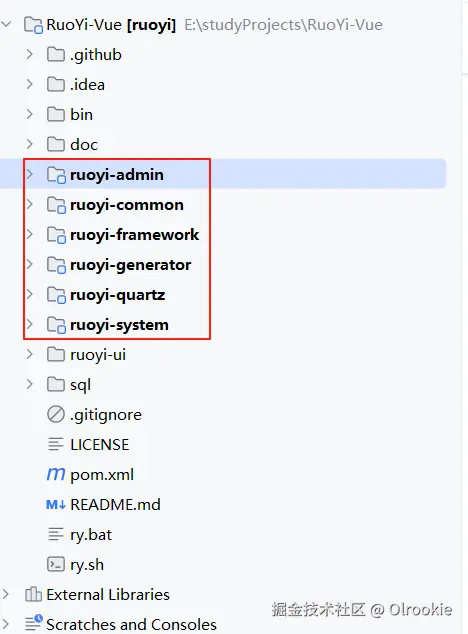468x634 pixels.
Task: Click the Scratches and Consoles icon
Action: (34, 623)
